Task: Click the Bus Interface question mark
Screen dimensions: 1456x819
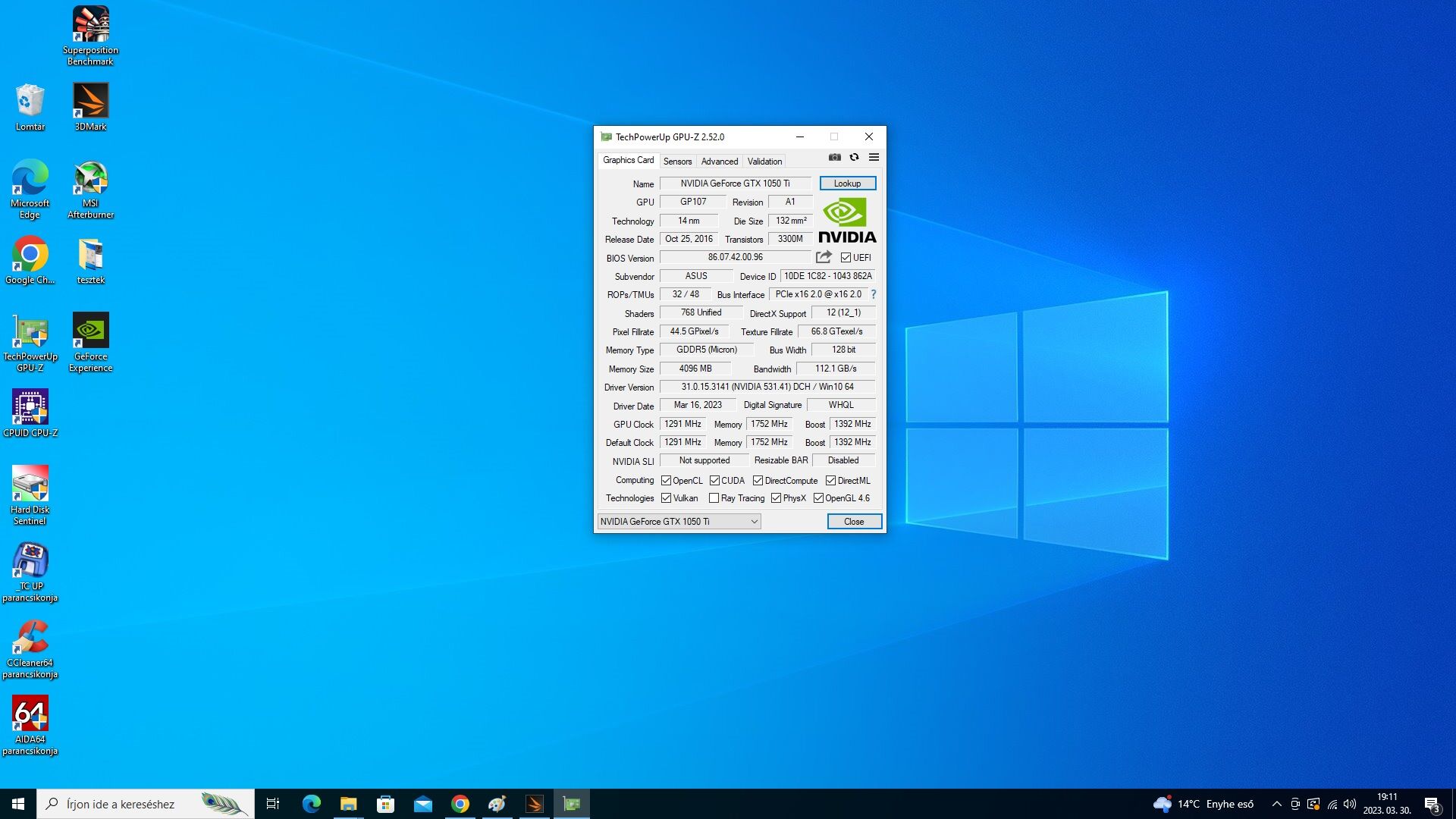Action: pyautogui.click(x=874, y=294)
